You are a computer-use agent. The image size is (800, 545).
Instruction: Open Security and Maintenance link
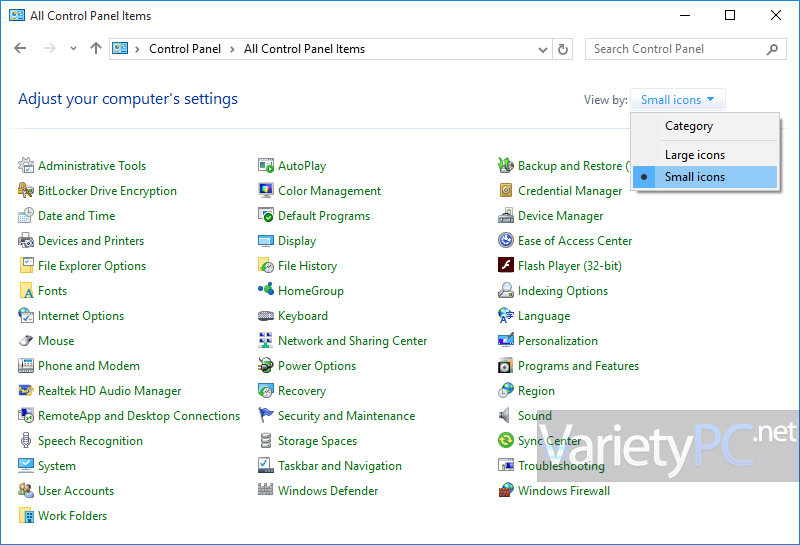346,415
